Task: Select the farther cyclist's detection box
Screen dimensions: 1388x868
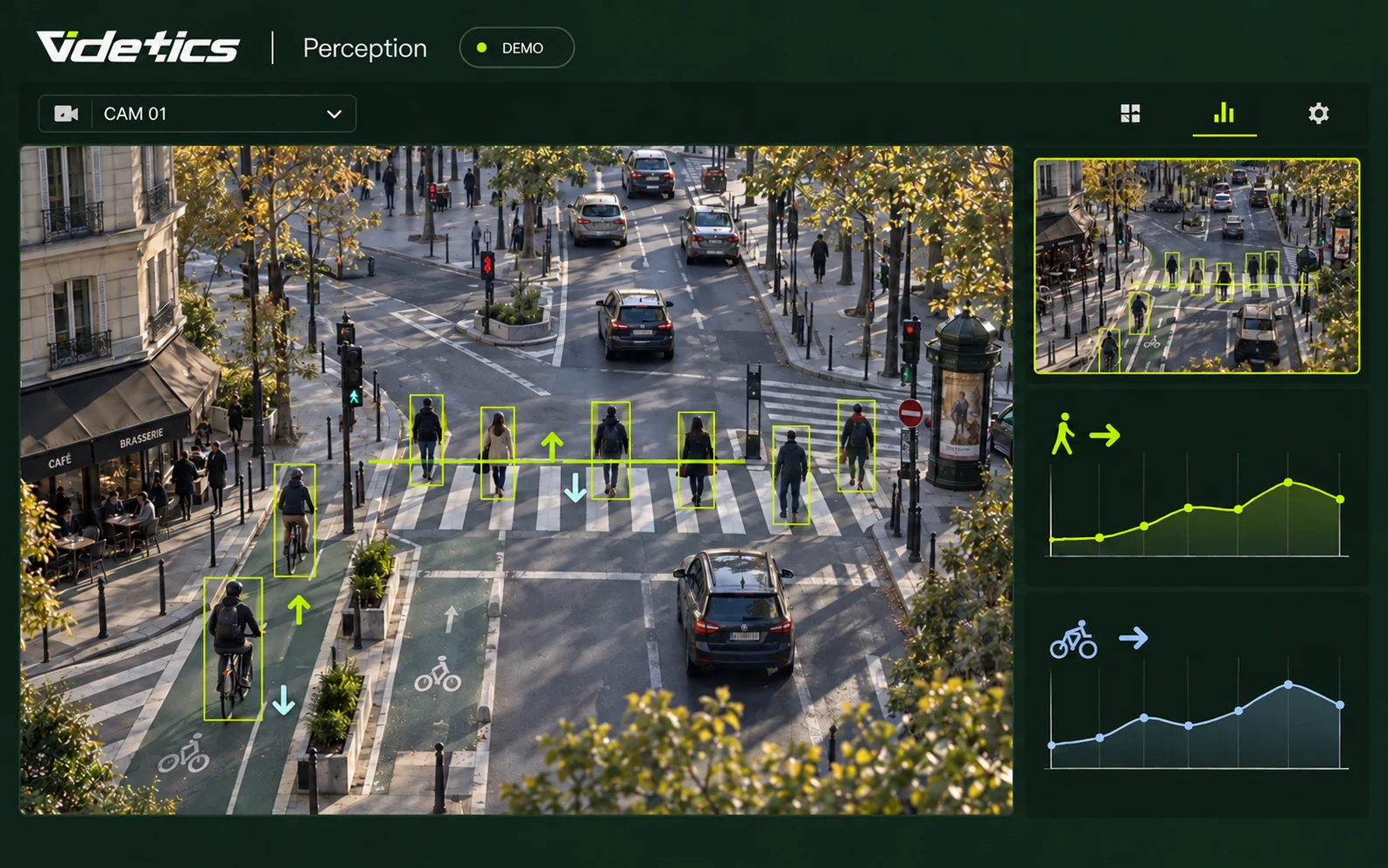Action: [295, 520]
